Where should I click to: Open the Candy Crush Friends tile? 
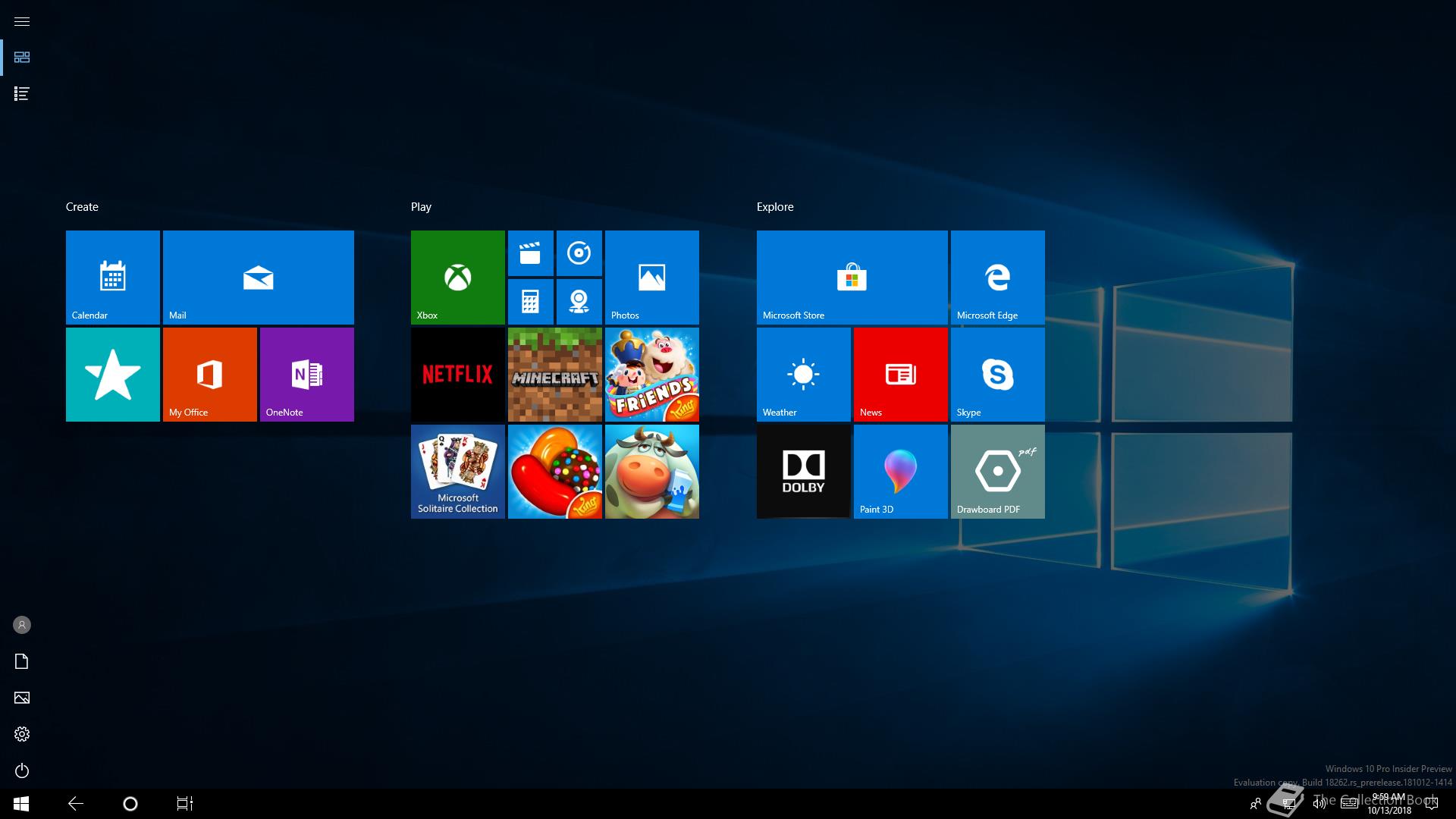point(652,375)
